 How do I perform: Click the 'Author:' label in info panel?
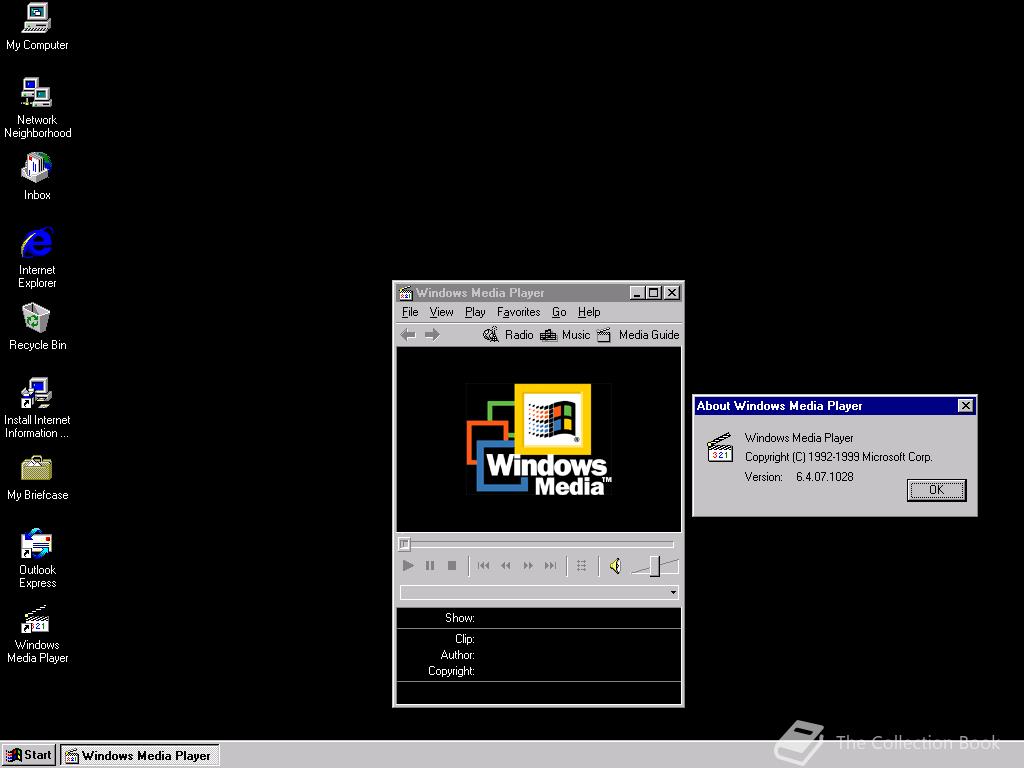(457, 655)
